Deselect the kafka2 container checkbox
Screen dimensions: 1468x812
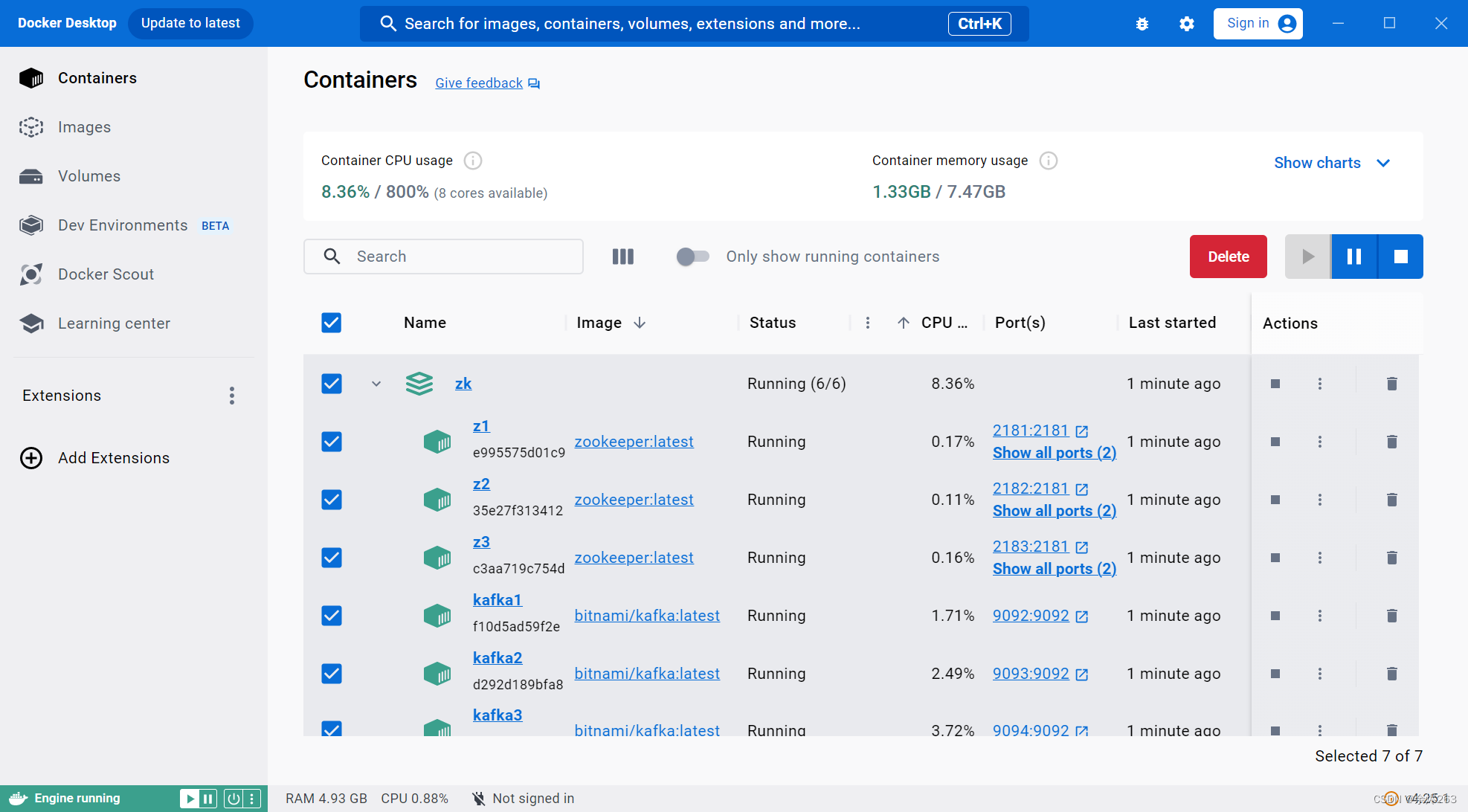[x=331, y=674]
